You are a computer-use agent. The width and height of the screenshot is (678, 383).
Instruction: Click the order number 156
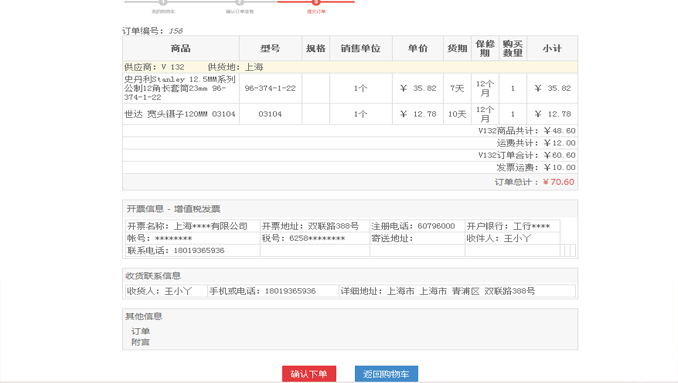(176, 31)
